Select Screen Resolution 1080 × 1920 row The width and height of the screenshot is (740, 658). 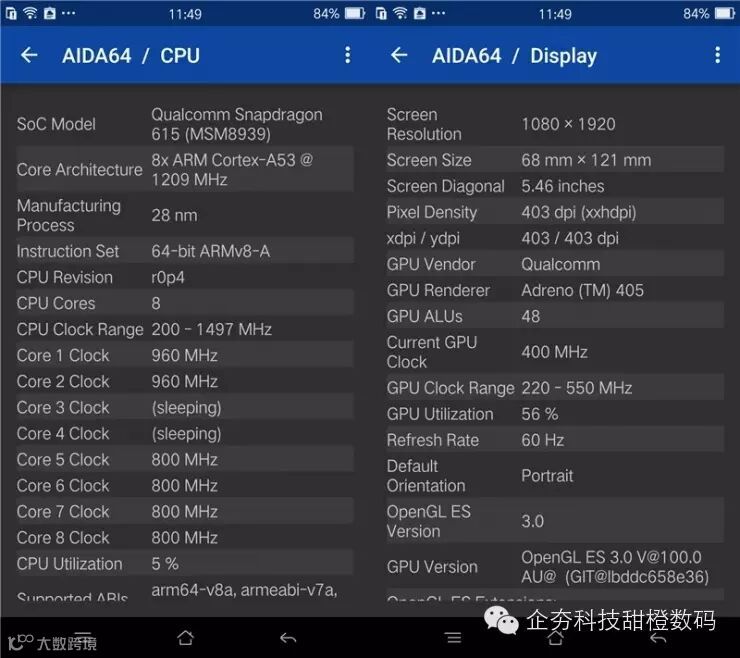(x=555, y=124)
